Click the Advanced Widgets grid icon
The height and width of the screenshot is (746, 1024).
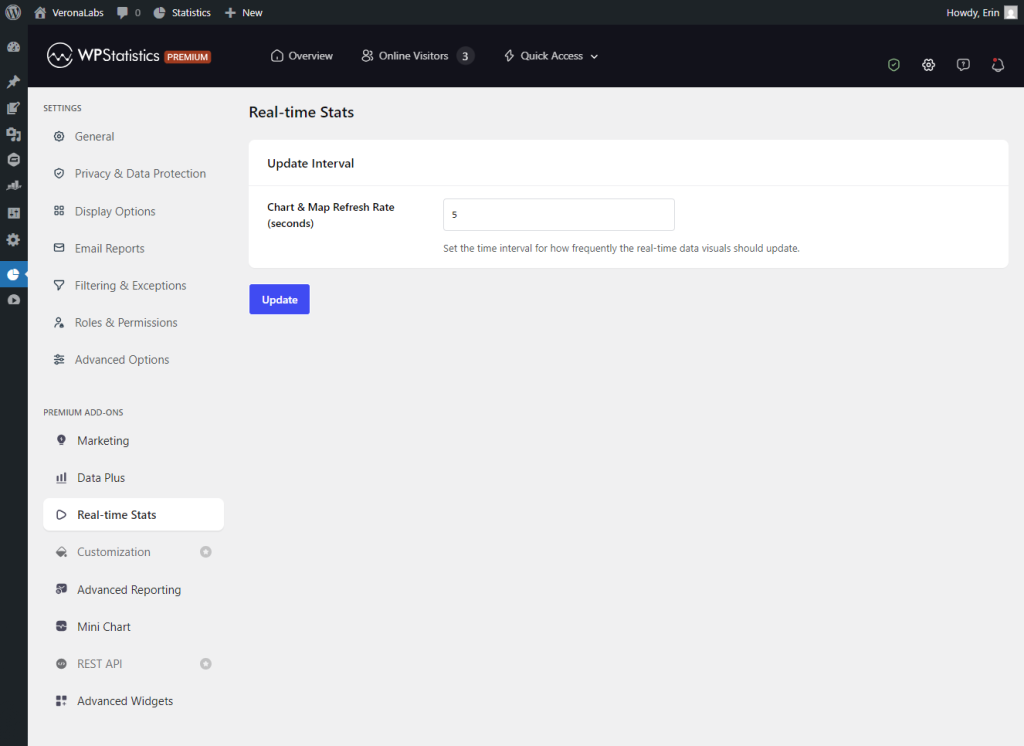click(x=62, y=700)
